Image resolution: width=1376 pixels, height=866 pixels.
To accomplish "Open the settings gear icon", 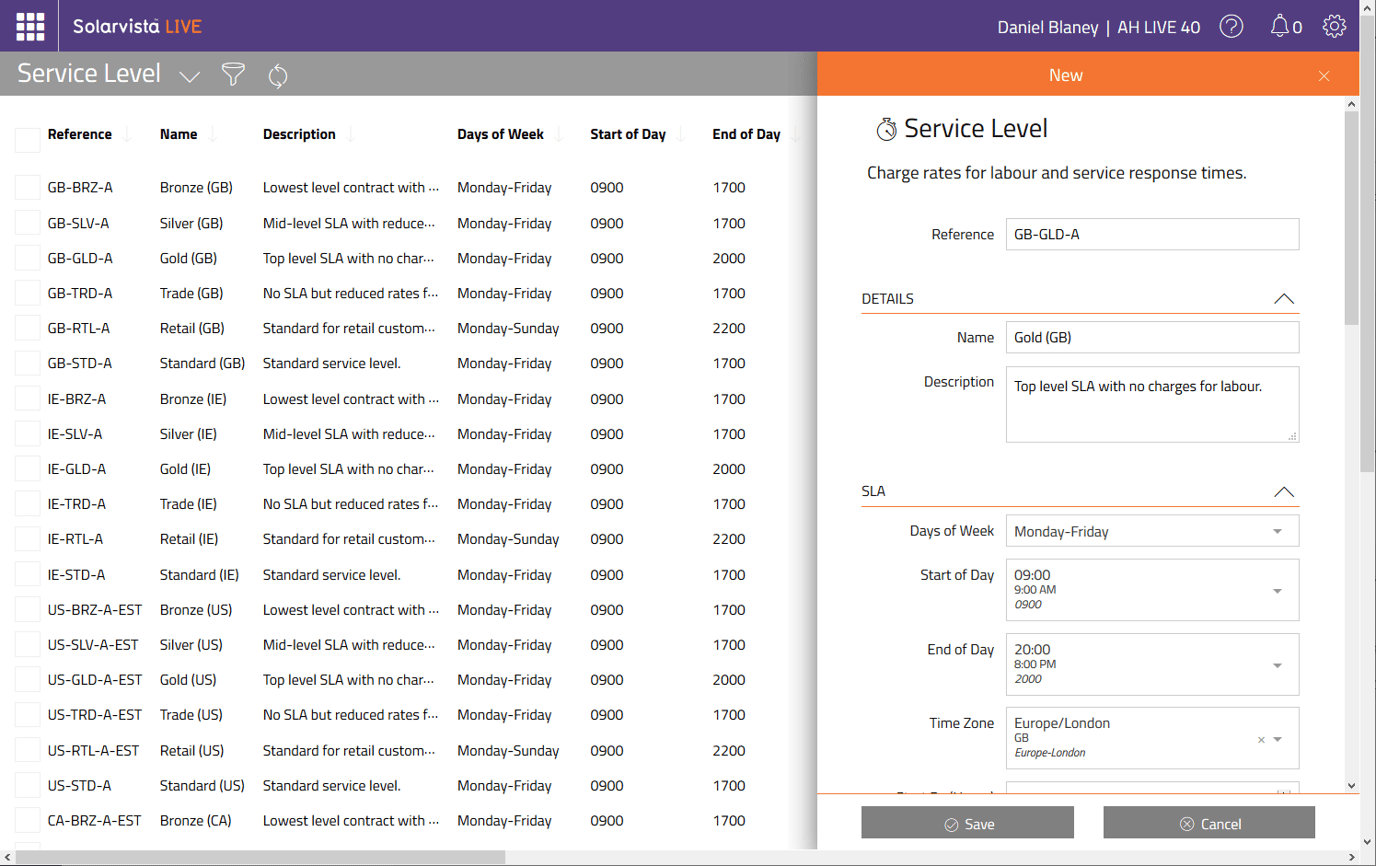I will pyautogui.click(x=1334, y=27).
